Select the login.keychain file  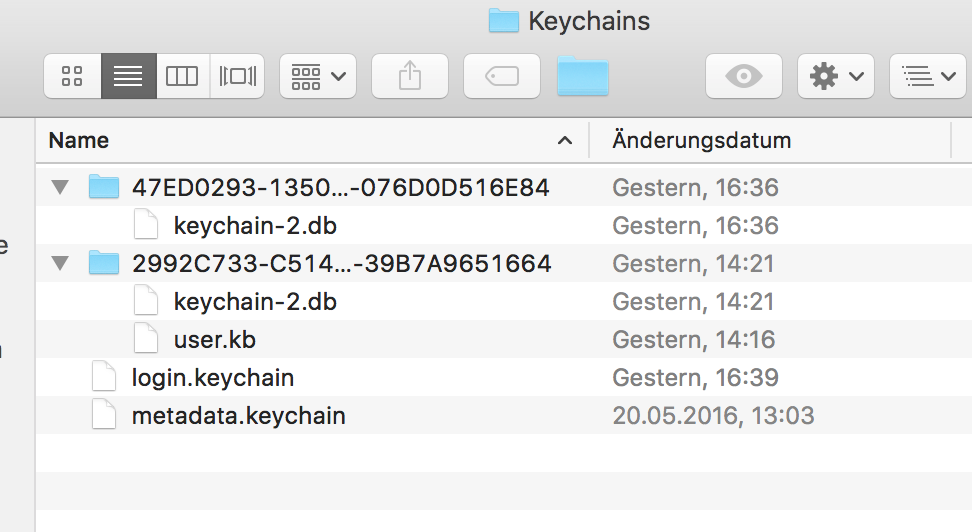click(212, 378)
